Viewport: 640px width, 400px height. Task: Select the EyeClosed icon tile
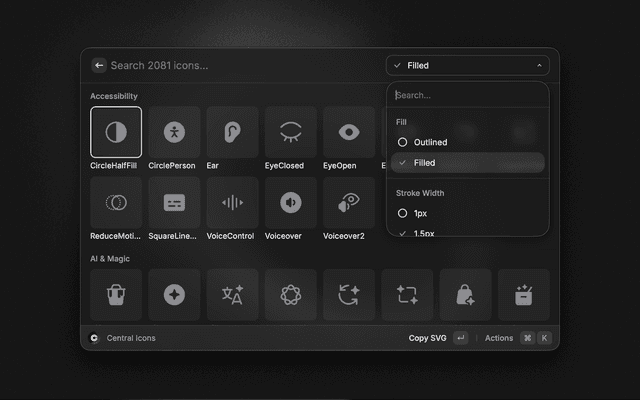tap(291, 132)
